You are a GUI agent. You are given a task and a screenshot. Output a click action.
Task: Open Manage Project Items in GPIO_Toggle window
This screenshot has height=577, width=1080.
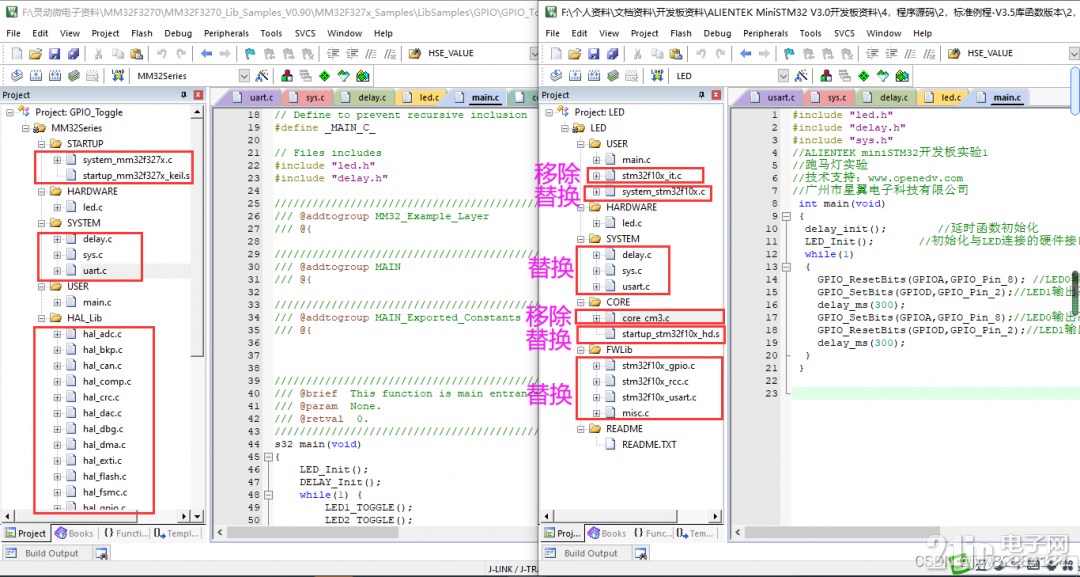coord(287,76)
